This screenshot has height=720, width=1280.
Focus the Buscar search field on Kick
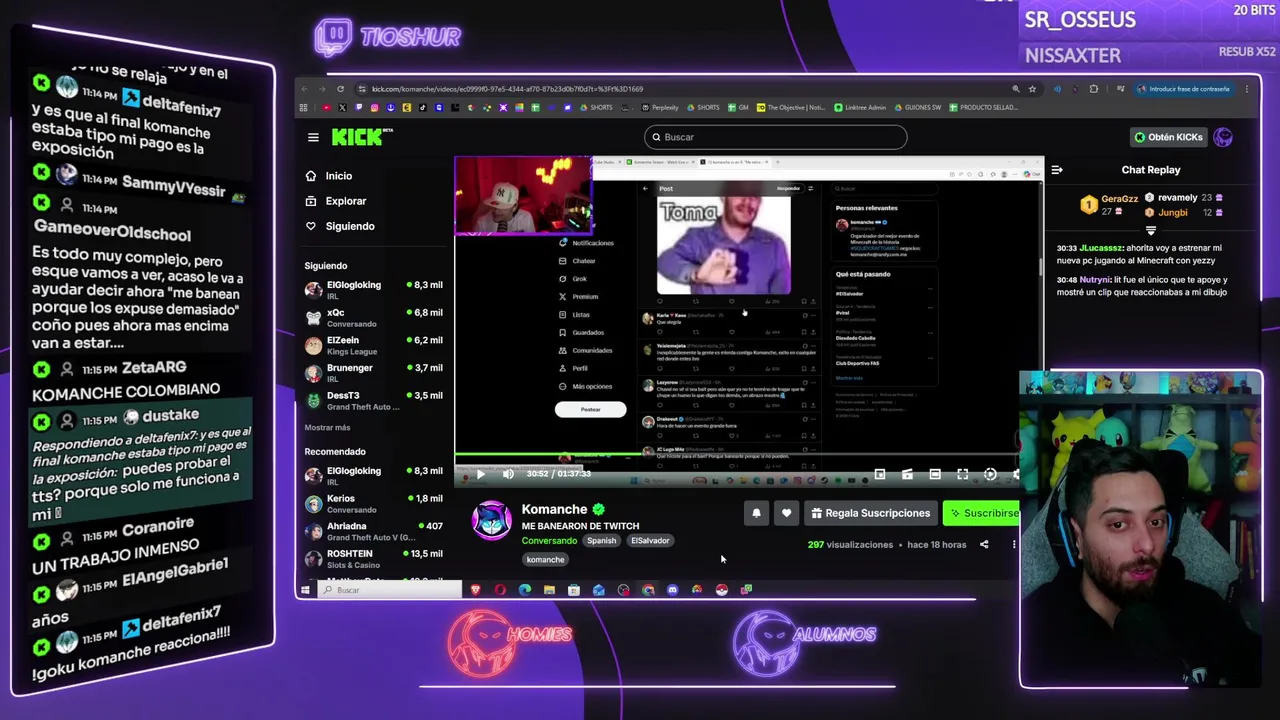(775, 137)
